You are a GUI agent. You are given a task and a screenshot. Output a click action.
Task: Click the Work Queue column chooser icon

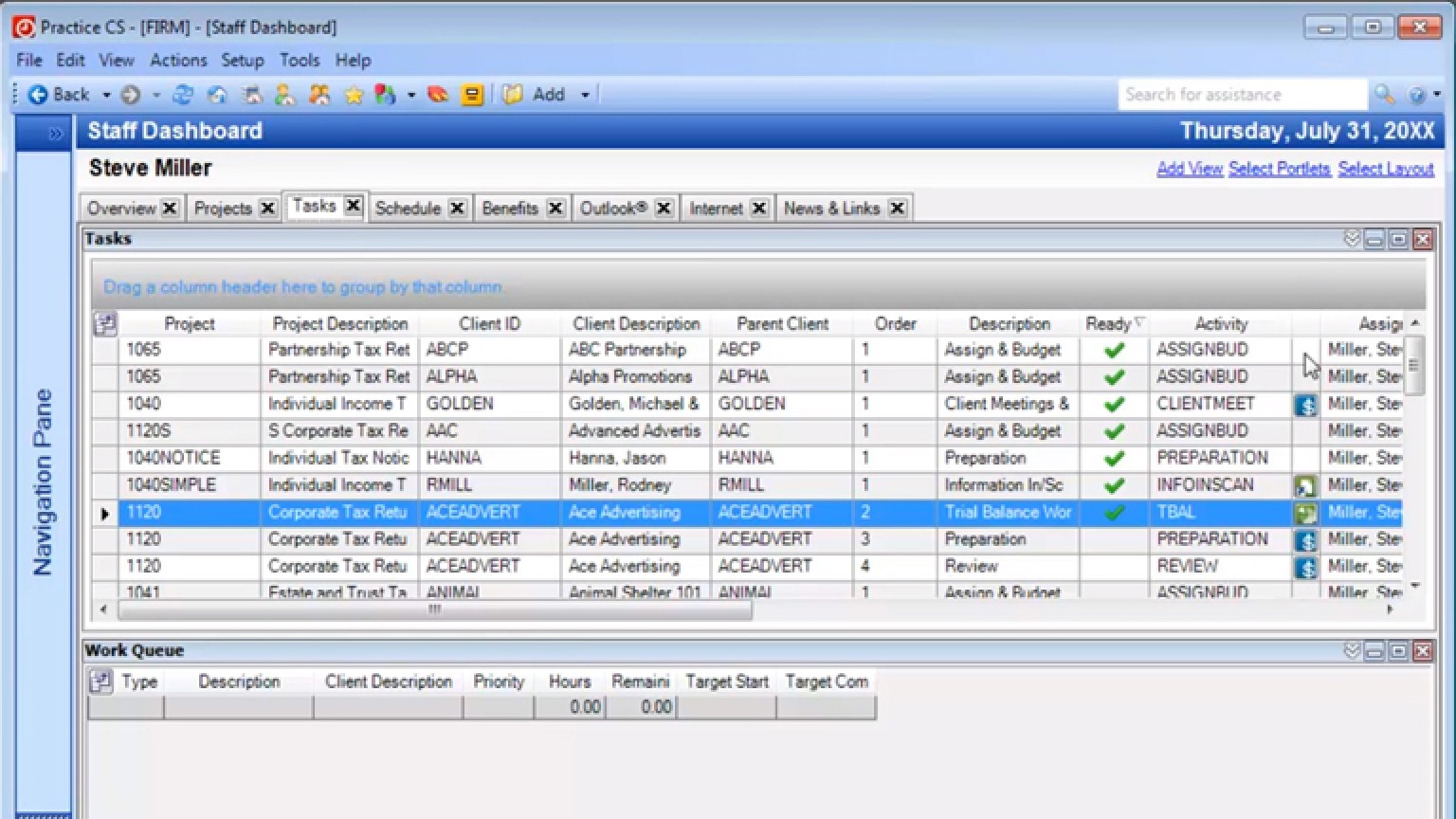coord(100,682)
